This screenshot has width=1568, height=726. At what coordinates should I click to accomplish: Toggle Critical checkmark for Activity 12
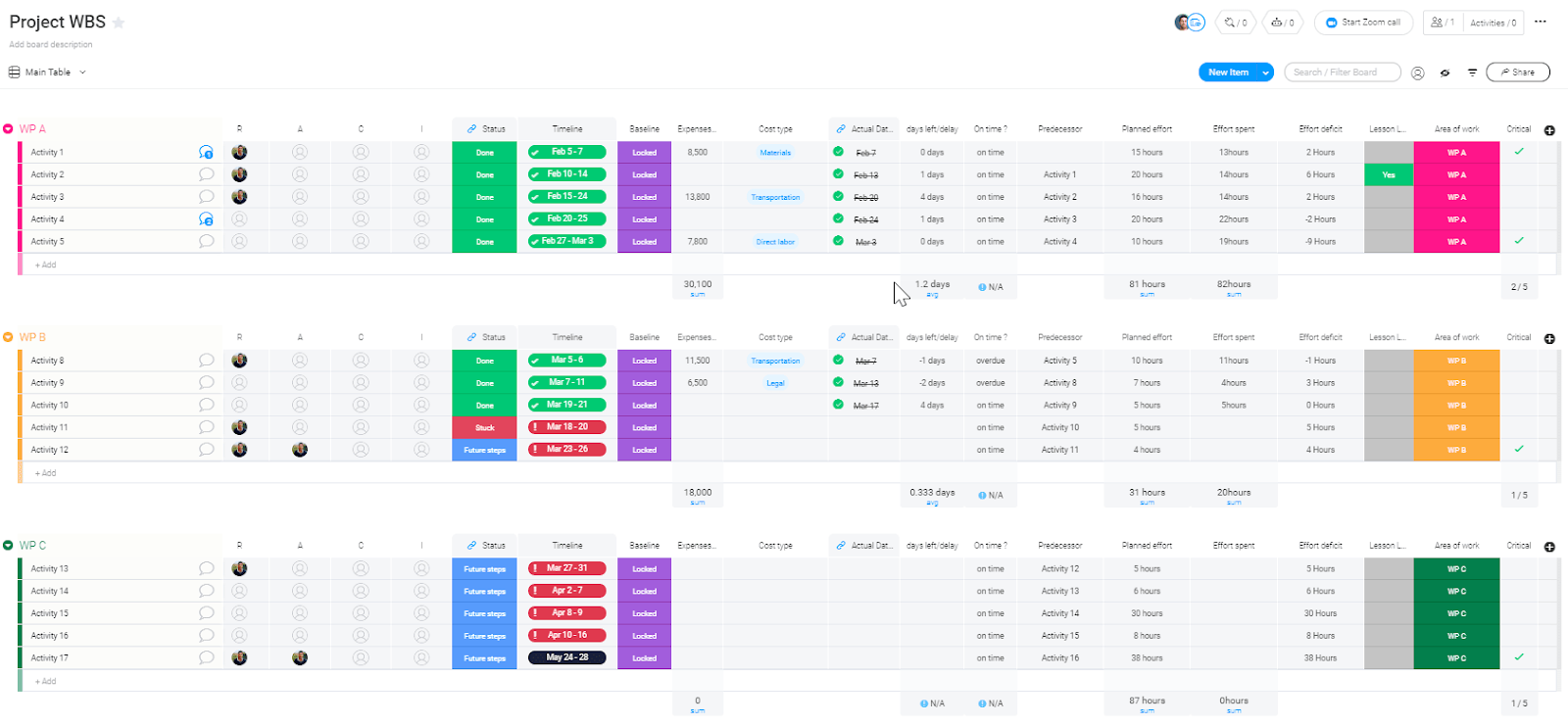click(x=1519, y=449)
